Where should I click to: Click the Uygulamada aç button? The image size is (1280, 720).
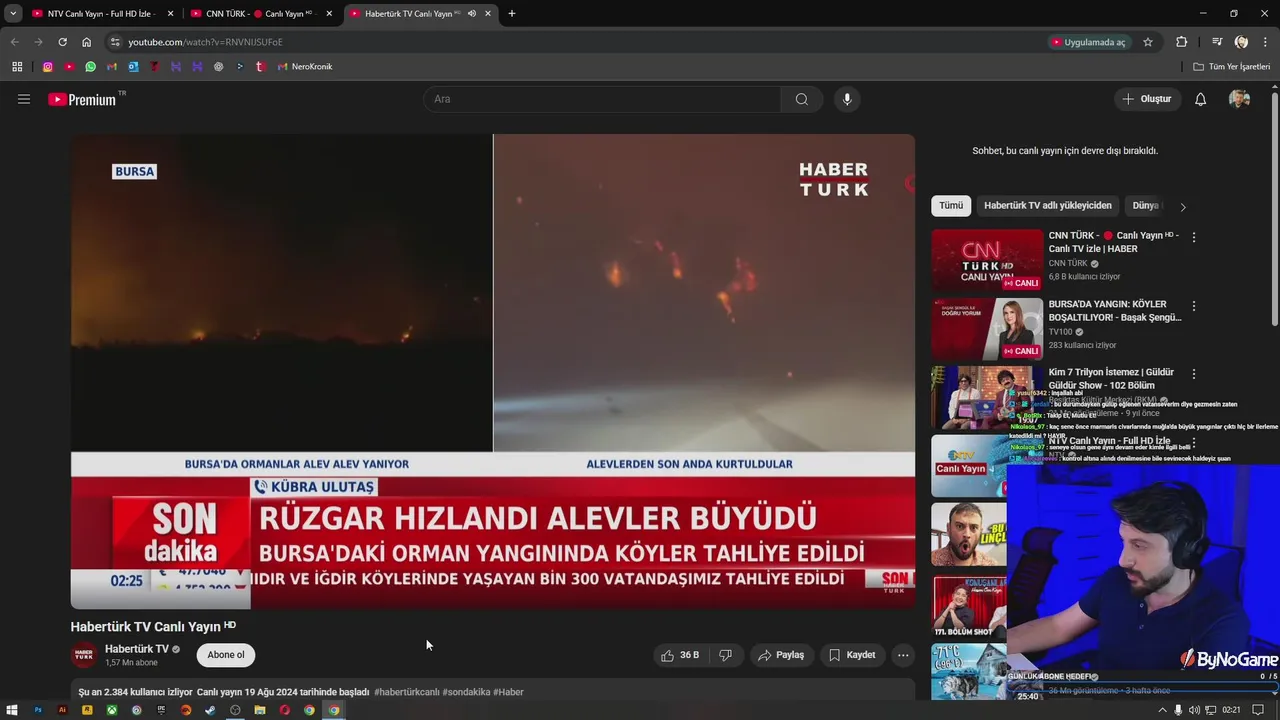1088,42
